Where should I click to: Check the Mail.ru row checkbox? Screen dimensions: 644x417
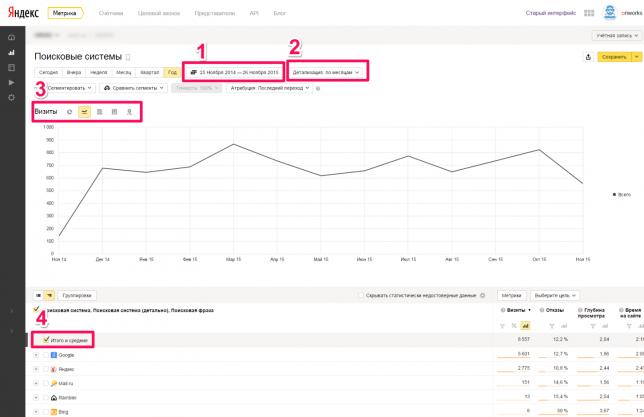[46, 383]
